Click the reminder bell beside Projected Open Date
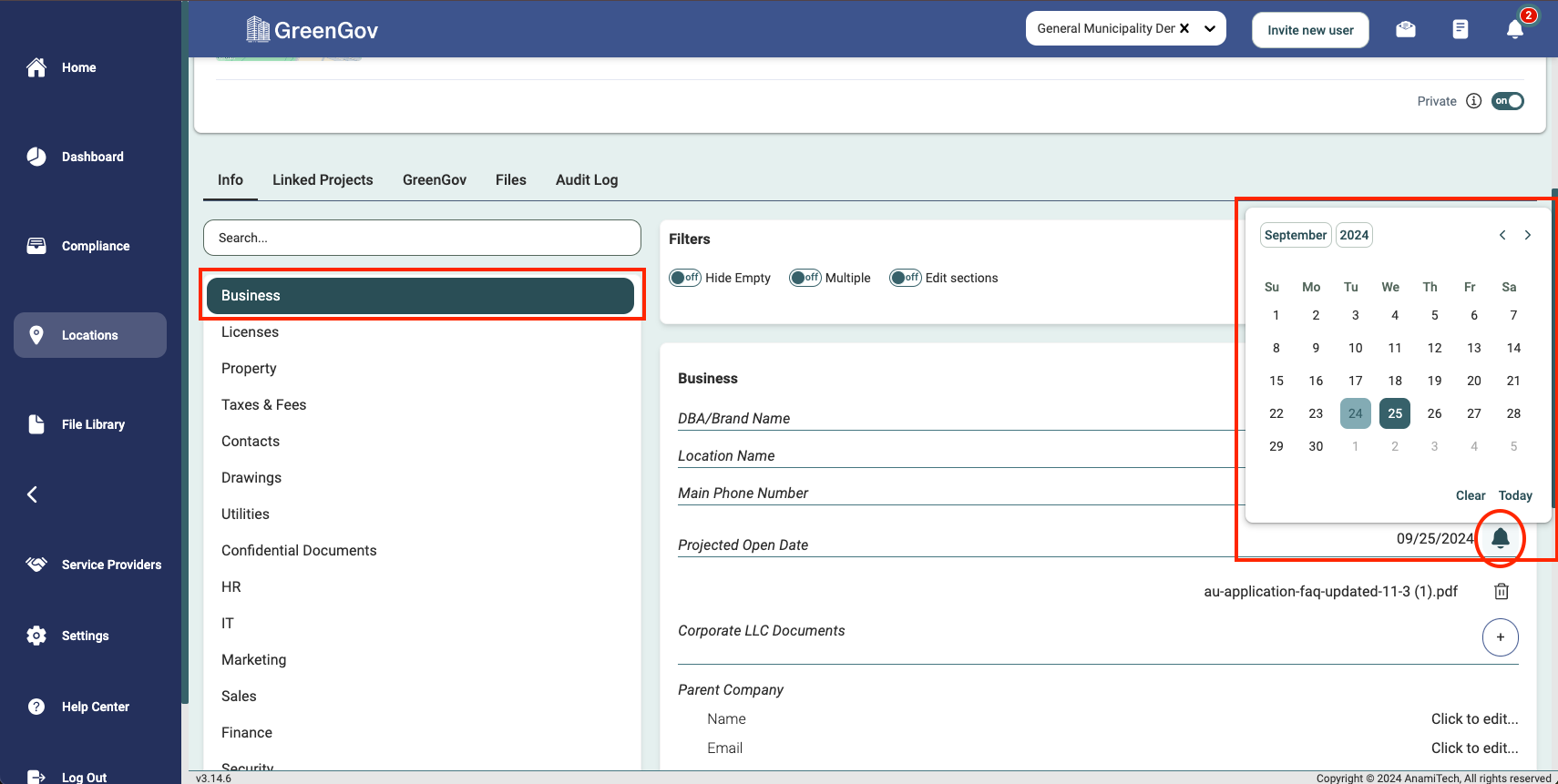1558x784 pixels. [1501, 538]
